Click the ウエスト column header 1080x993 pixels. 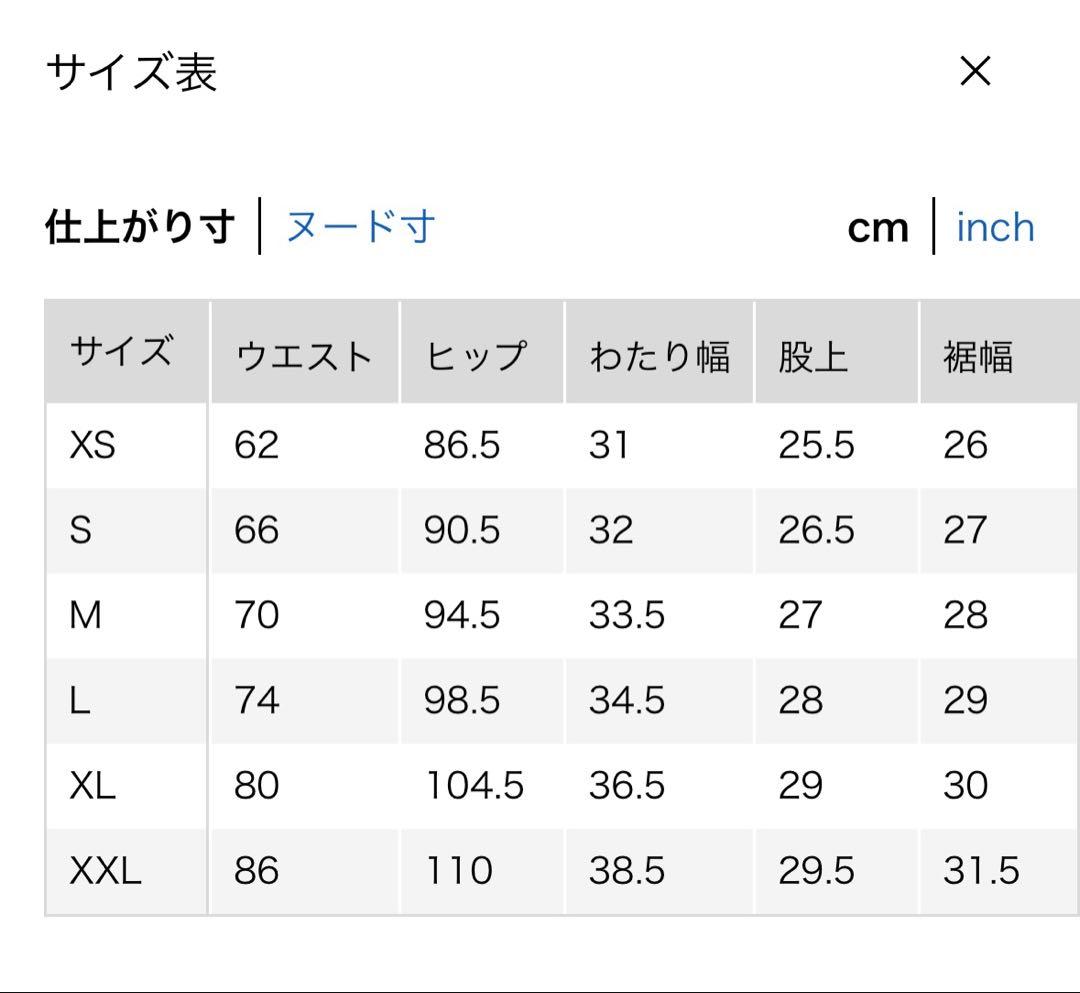[x=303, y=355]
